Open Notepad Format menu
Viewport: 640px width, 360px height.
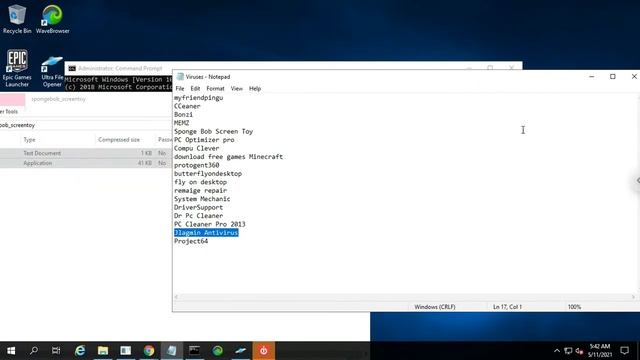216,89
